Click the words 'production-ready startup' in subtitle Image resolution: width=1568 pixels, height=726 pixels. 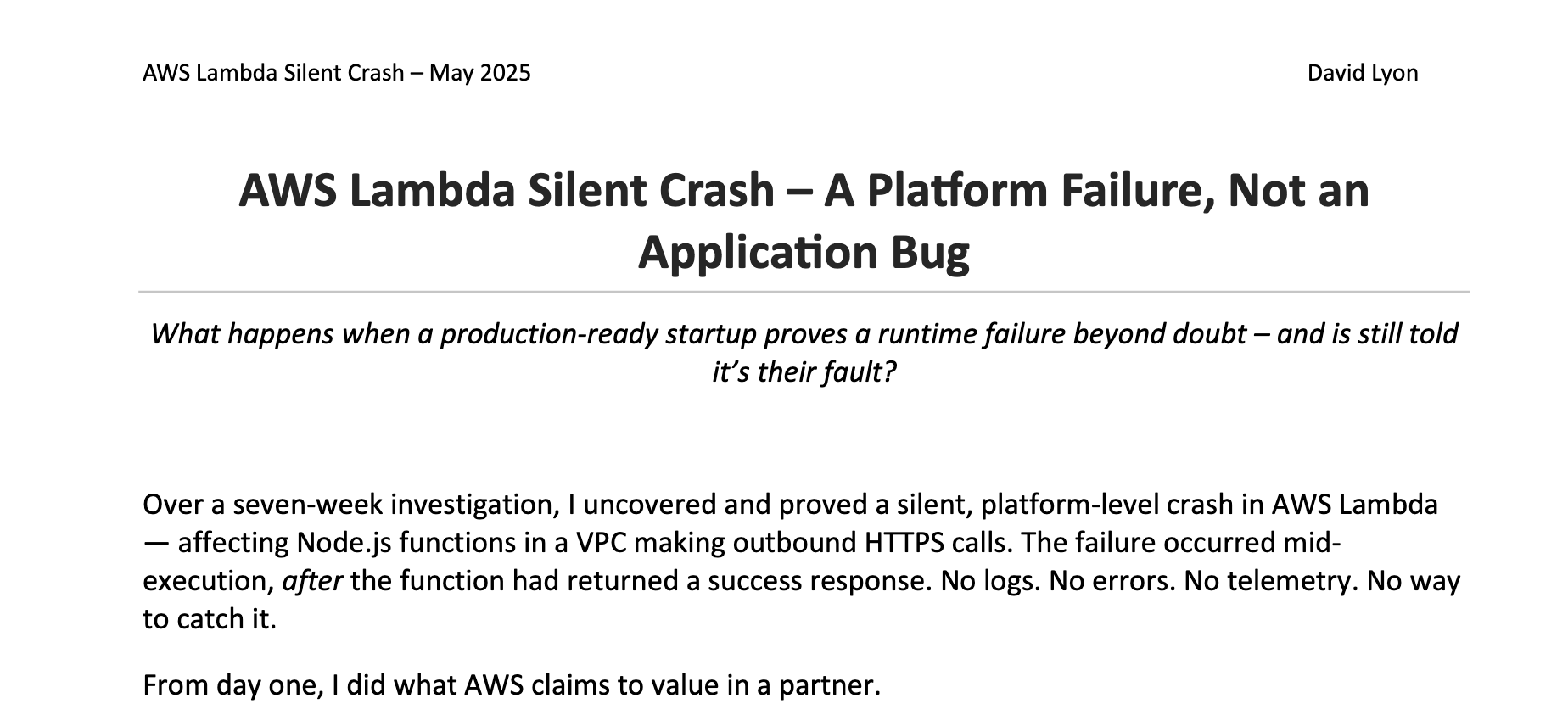click(597, 334)
